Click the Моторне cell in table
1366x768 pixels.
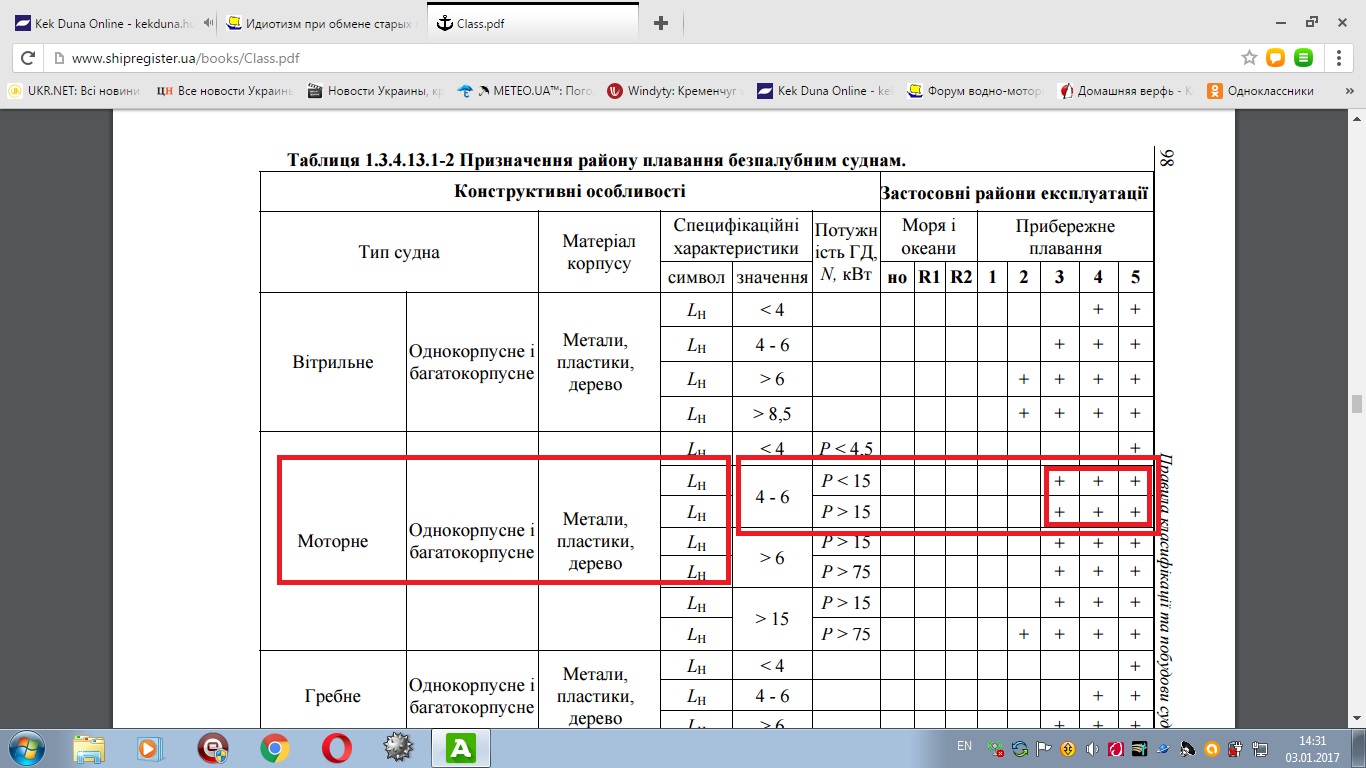[333, 541]
